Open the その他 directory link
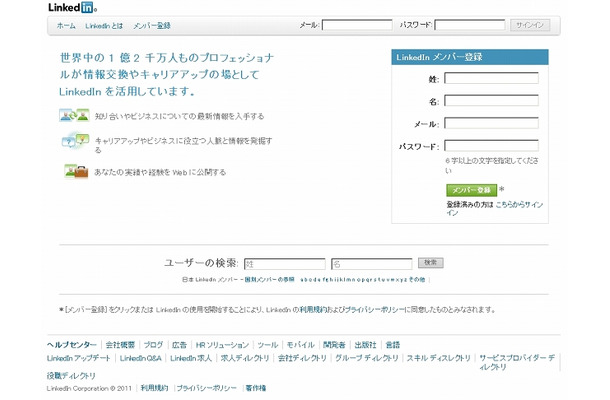This screenshot has width=610, height=400. pyautogui.click(x=417, y=279)
